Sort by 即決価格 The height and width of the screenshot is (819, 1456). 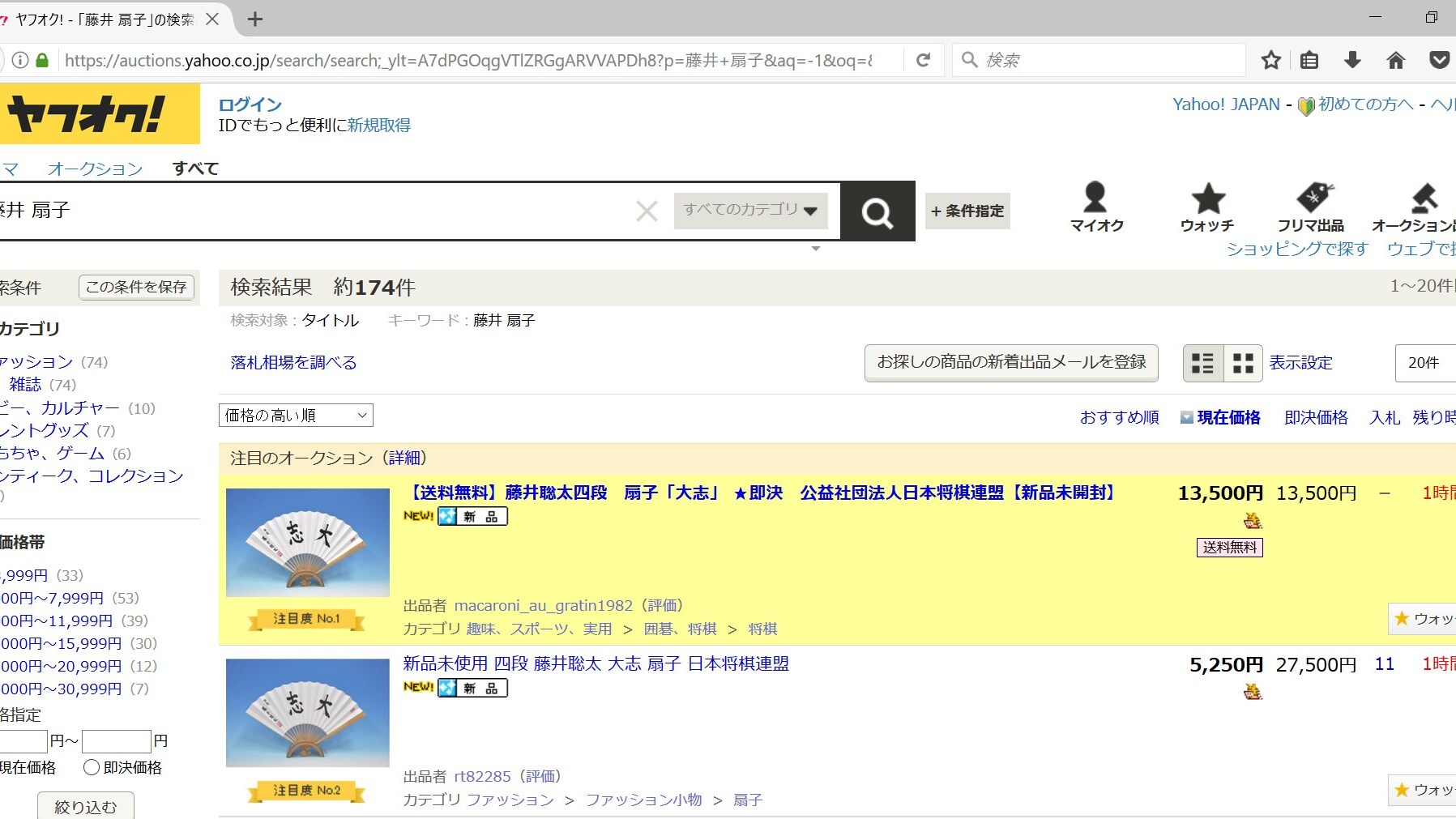[1317, 417]
